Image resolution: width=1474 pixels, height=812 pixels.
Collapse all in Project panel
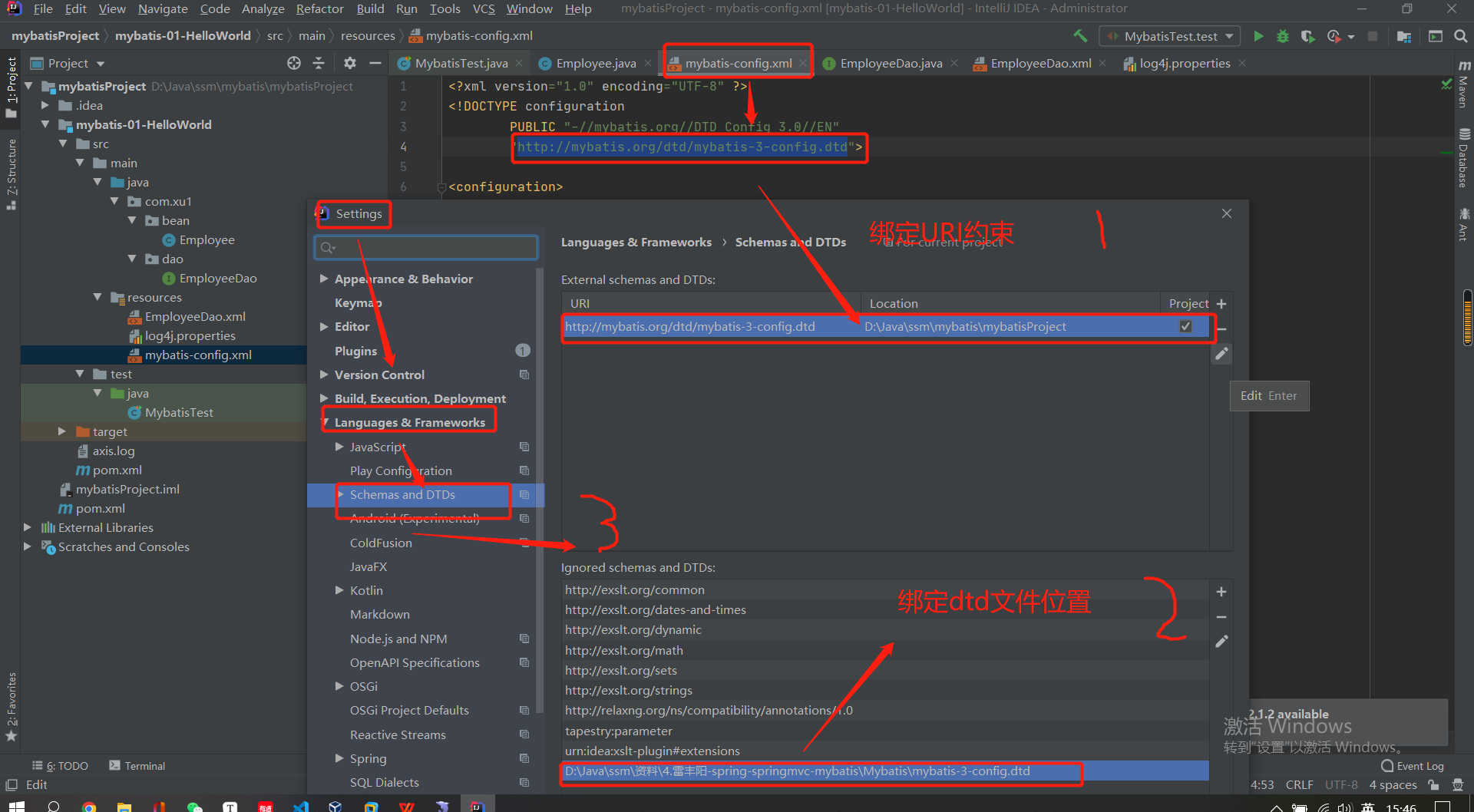[319, 63]
